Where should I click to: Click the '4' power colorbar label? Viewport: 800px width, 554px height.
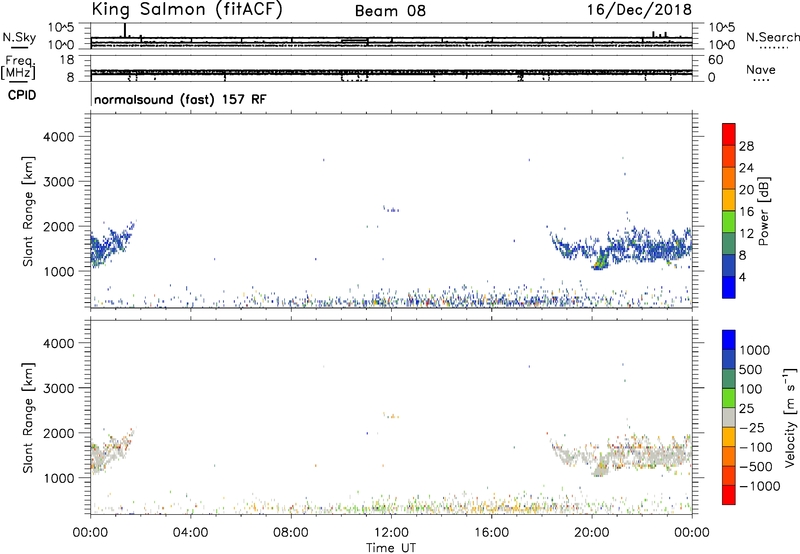pos(743,278)
